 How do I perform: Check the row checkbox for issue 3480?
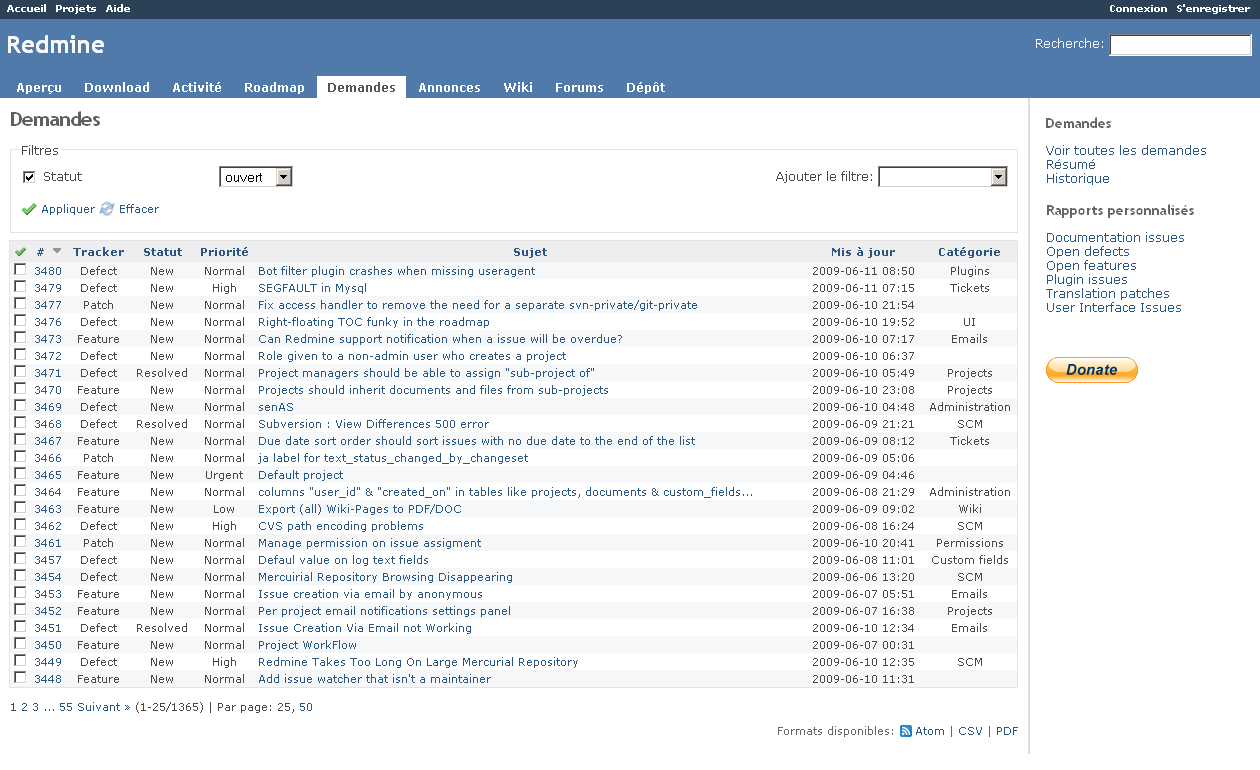click(20, 270)
